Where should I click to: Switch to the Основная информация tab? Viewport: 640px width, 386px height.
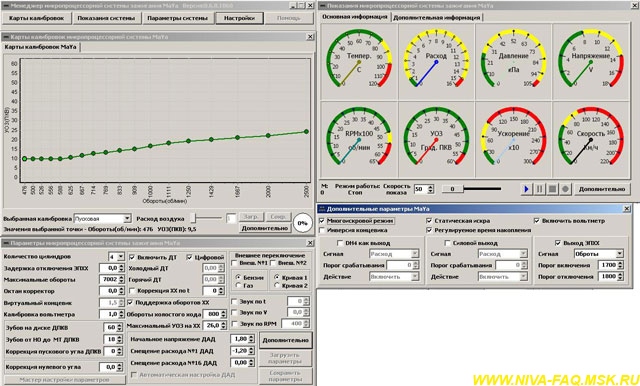coord(355,17)
